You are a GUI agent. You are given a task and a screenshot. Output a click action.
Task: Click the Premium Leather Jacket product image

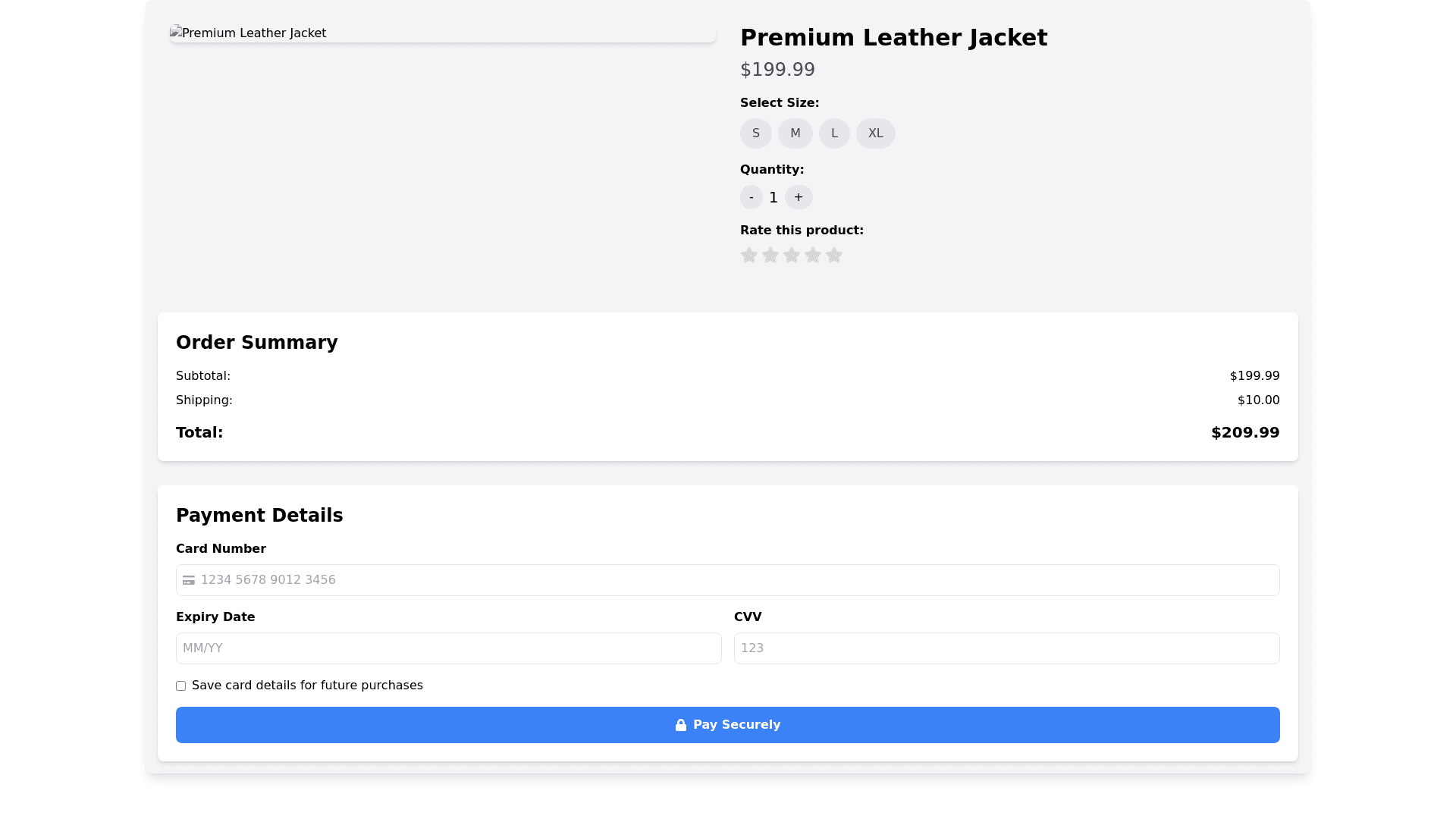coord(442,33)
